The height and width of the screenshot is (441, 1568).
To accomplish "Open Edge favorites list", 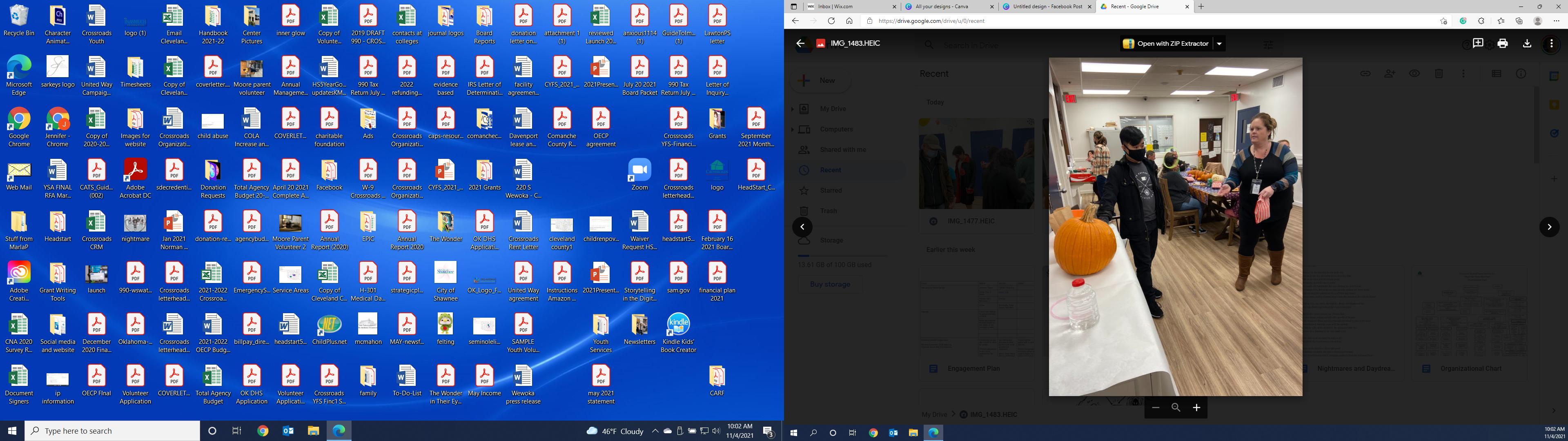I will [x=1501, y=21].
